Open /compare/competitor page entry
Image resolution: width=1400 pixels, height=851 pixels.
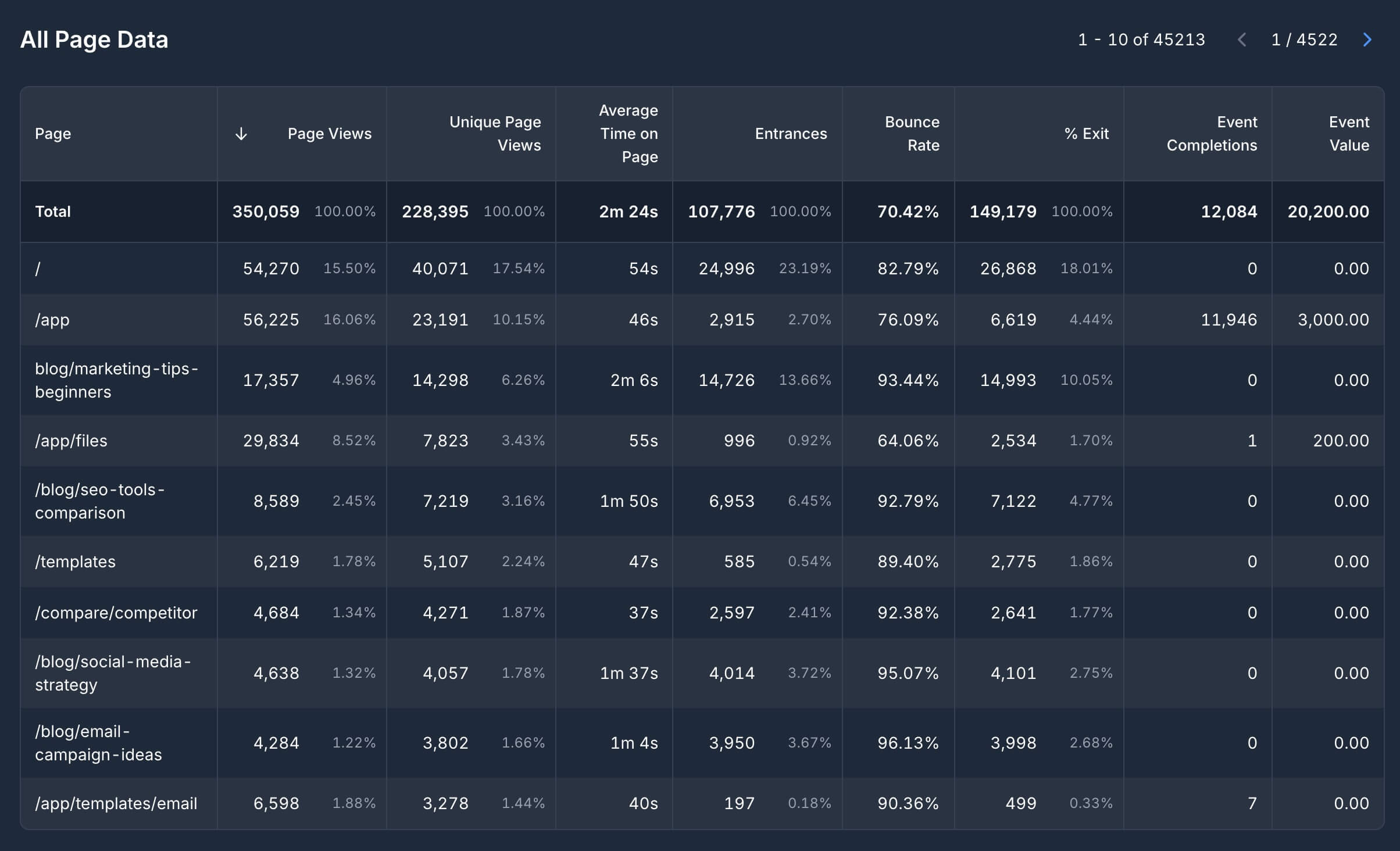click(x=116, y=613)
